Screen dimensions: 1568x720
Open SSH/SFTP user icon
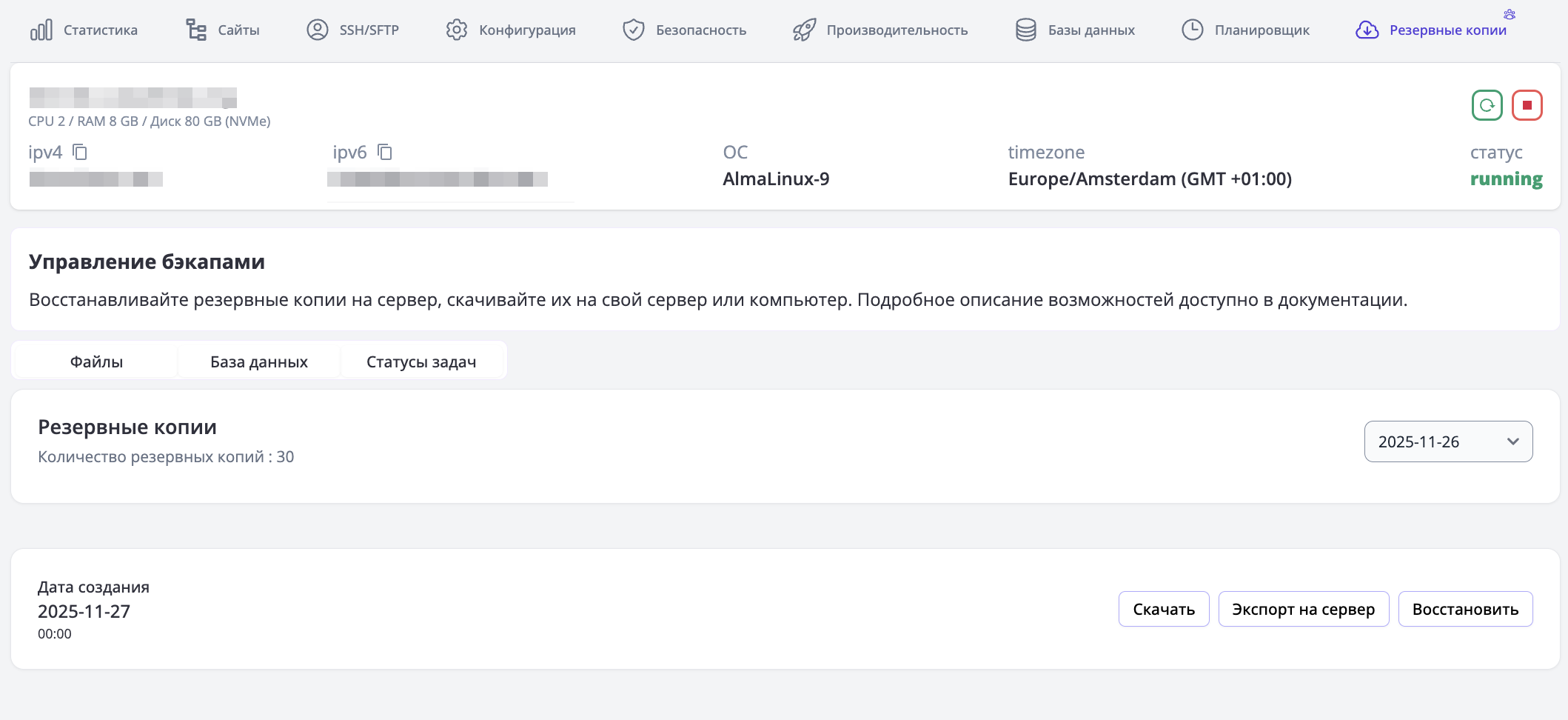click(318, 30)
